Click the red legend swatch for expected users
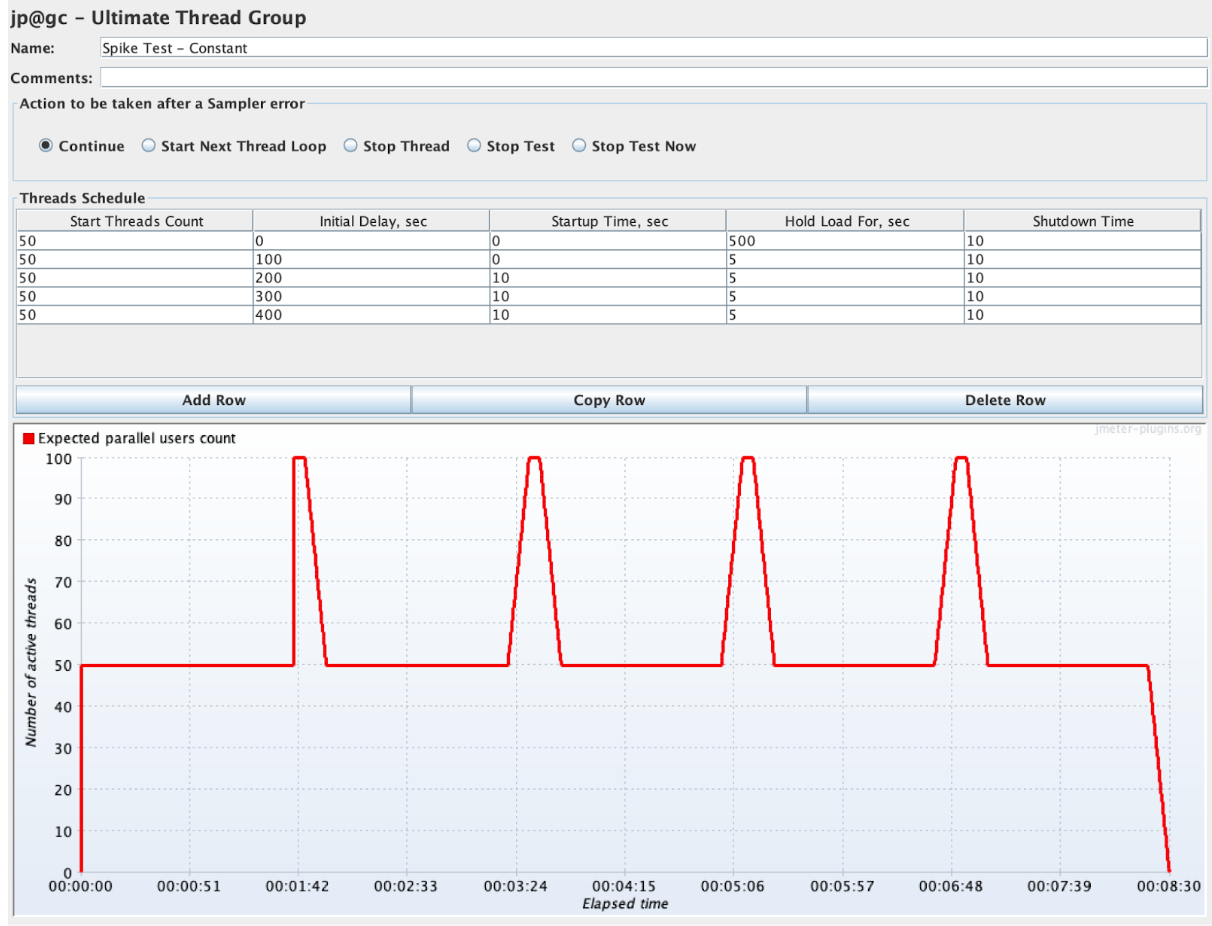The image size is (1212, 926). [28, 438]
